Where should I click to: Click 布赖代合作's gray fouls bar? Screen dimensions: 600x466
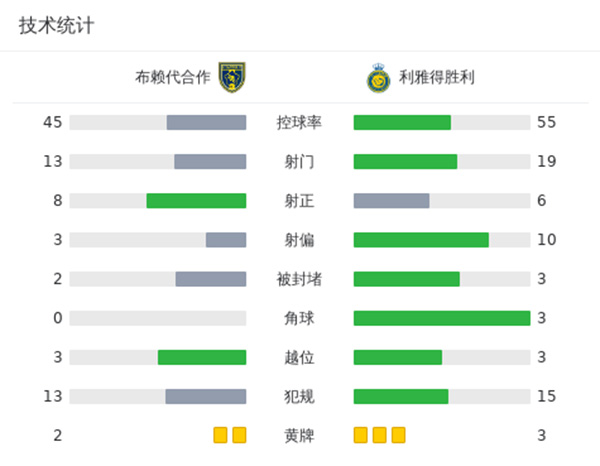(206, 396)
